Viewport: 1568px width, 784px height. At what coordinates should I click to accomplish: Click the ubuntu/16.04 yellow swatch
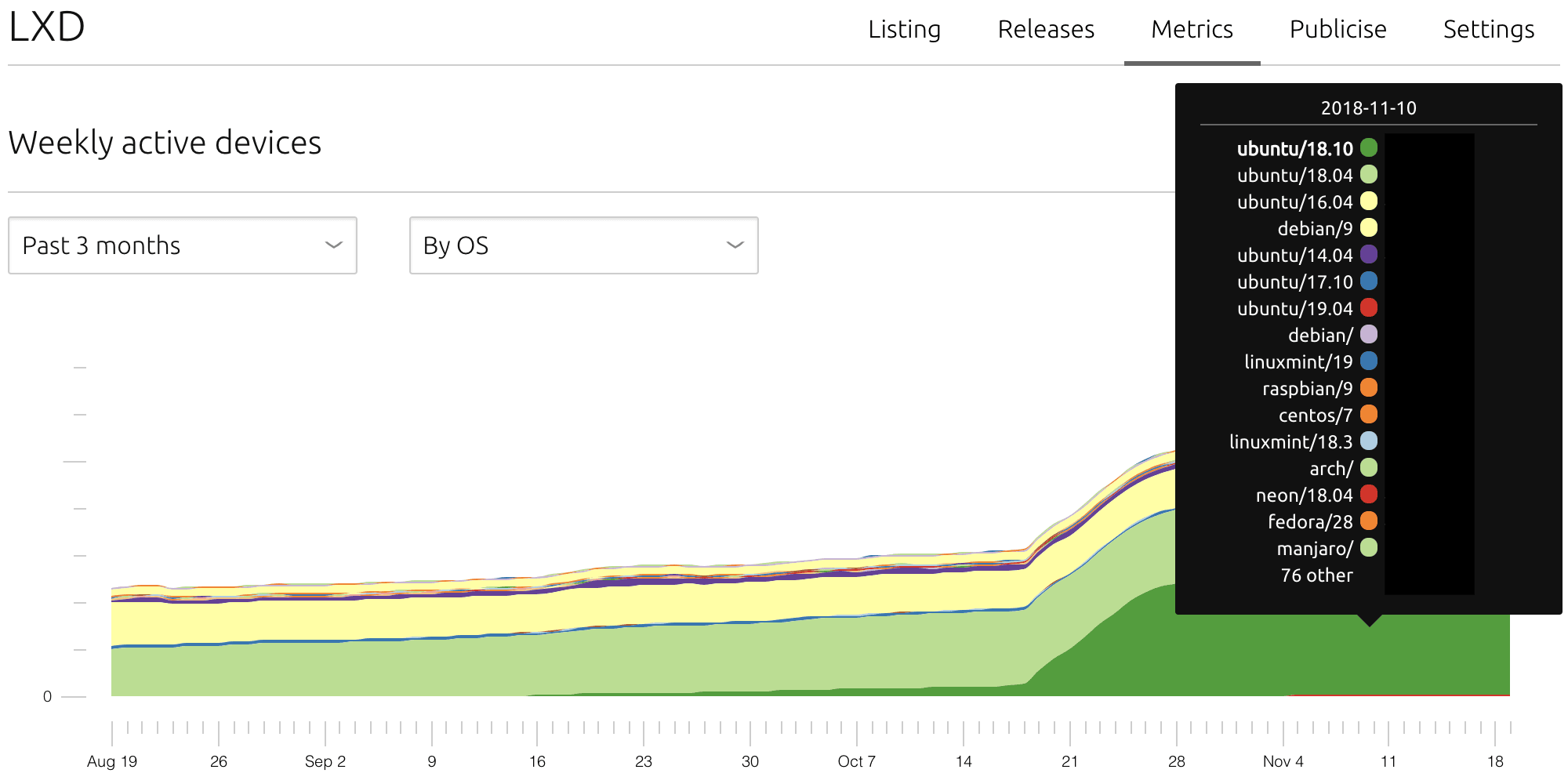[x=1369, y=201]
